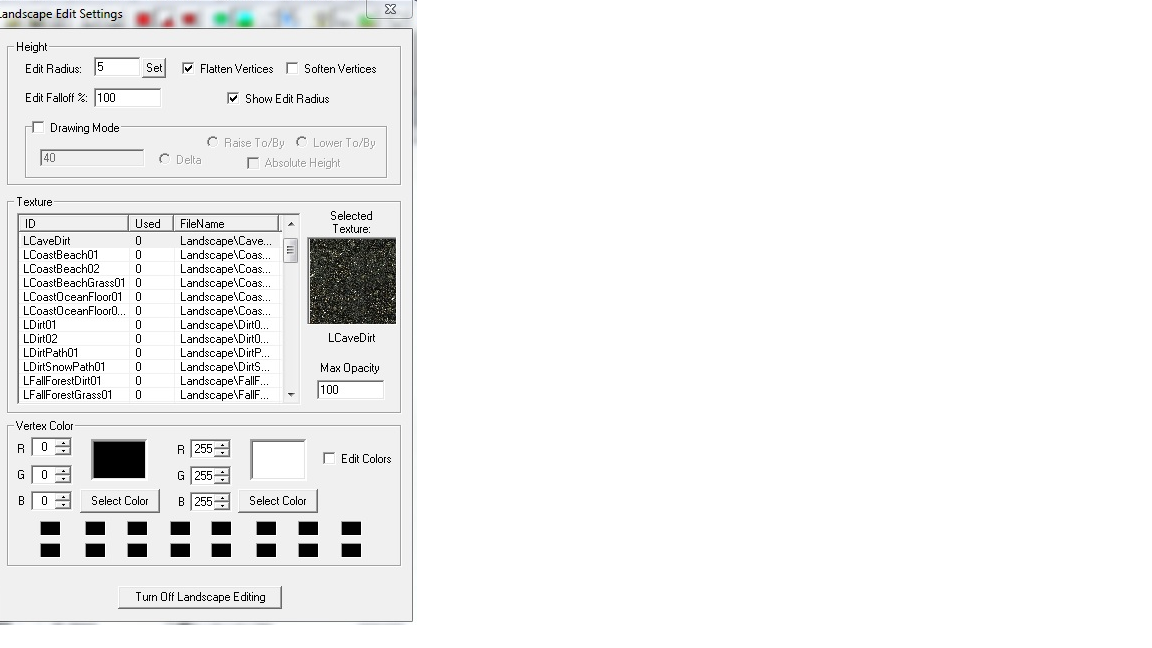Click first swatch in top palette row
This screenshot has height=648, width=1152.
point(50,528)
